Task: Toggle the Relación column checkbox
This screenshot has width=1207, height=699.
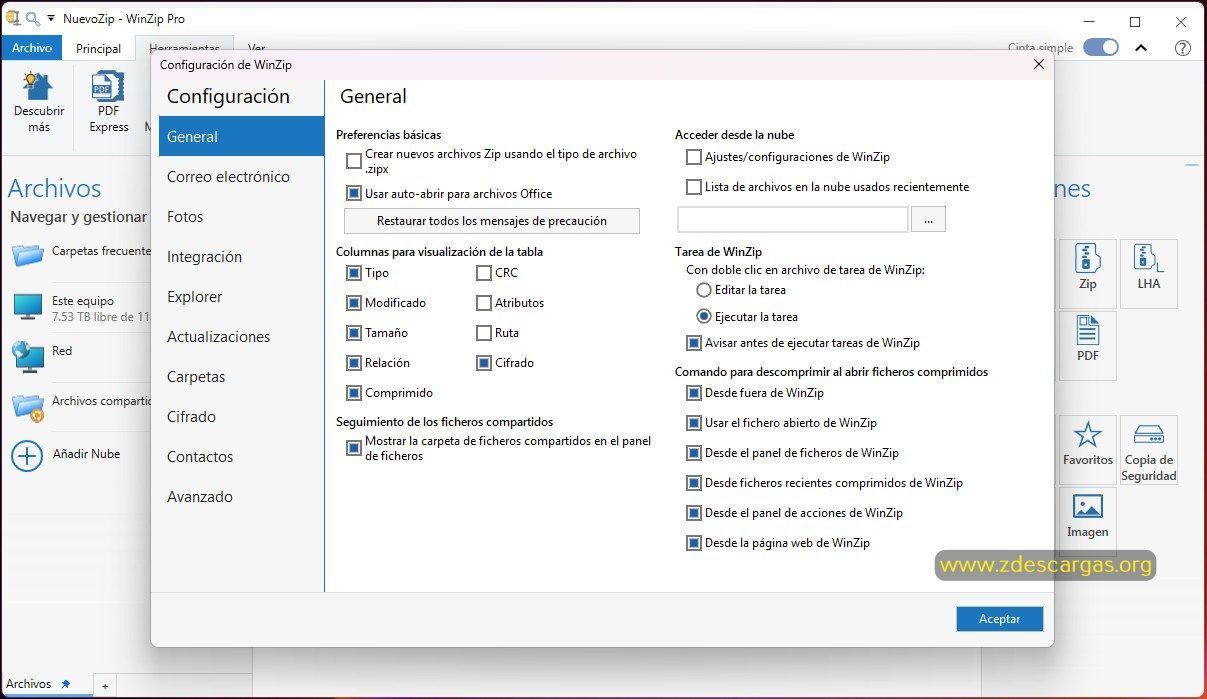Action: click(354, 363)
